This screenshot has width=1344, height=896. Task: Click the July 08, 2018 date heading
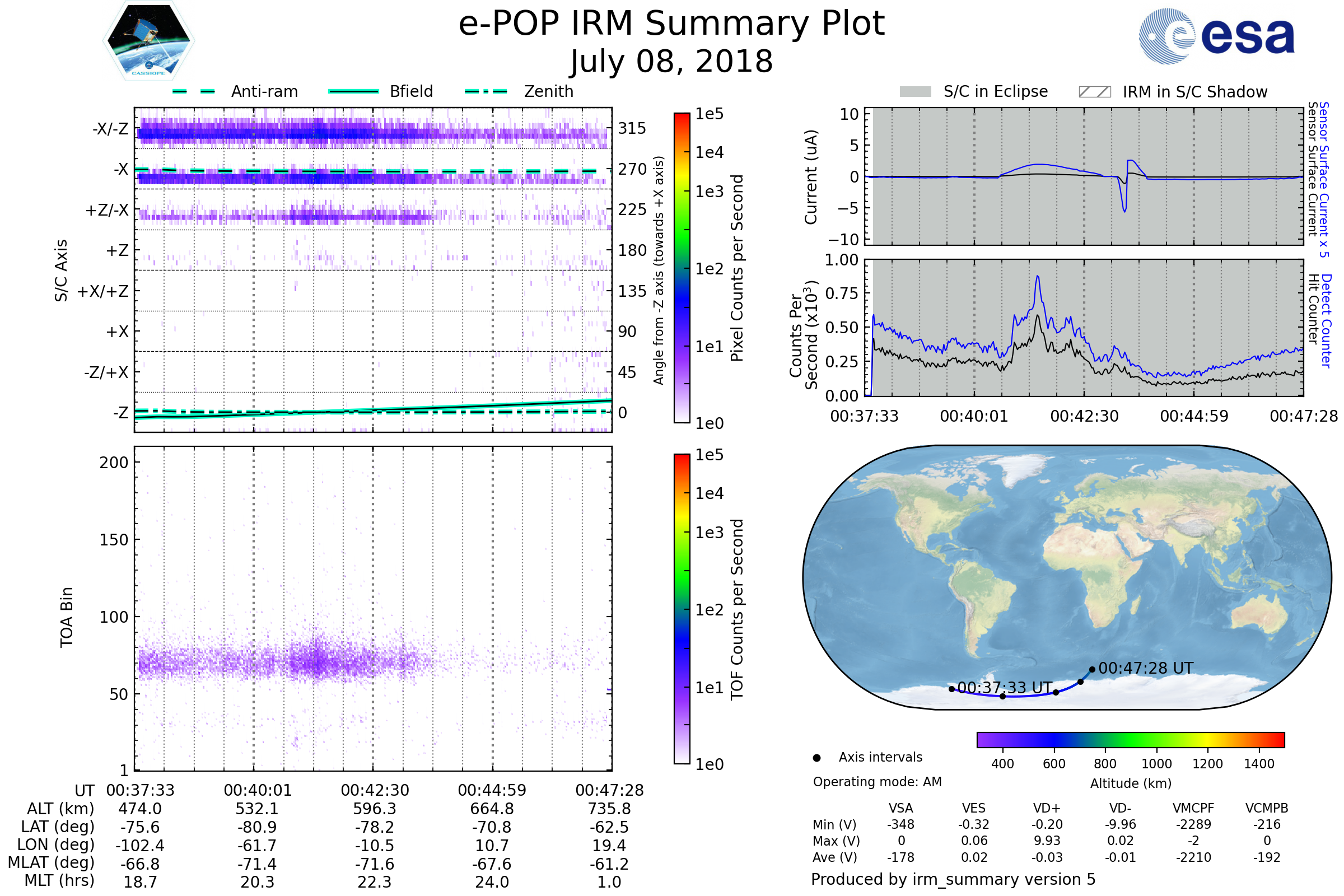pos(671,62)
